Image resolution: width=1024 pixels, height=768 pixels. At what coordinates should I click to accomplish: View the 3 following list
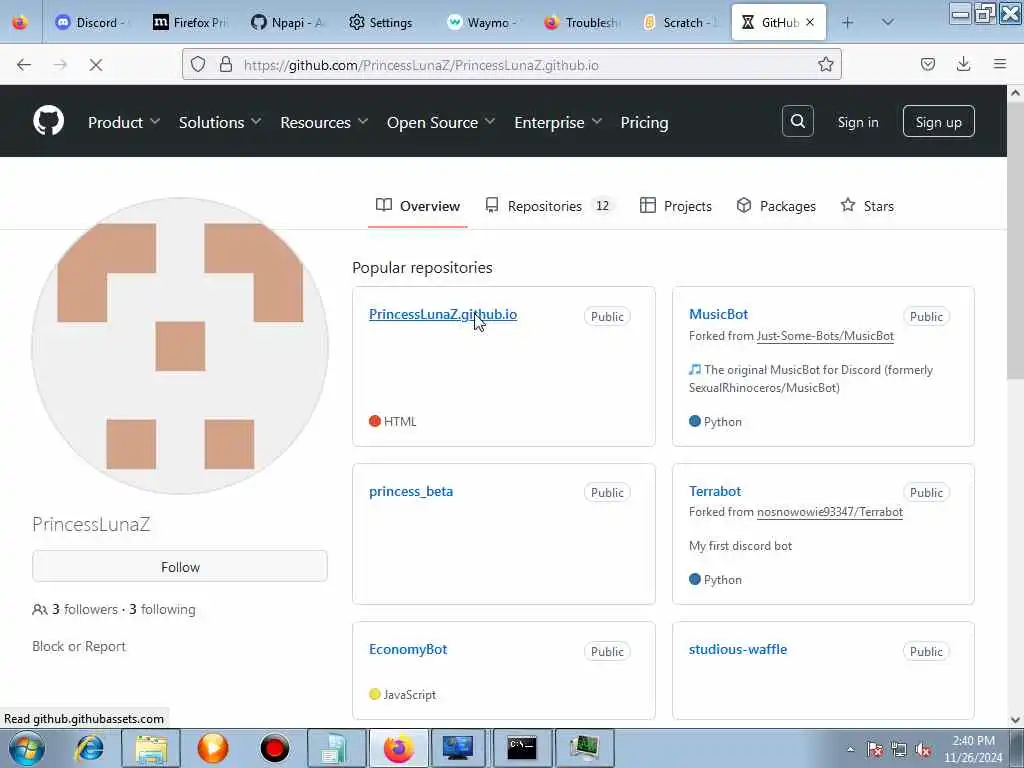click(x=162, y=609)
